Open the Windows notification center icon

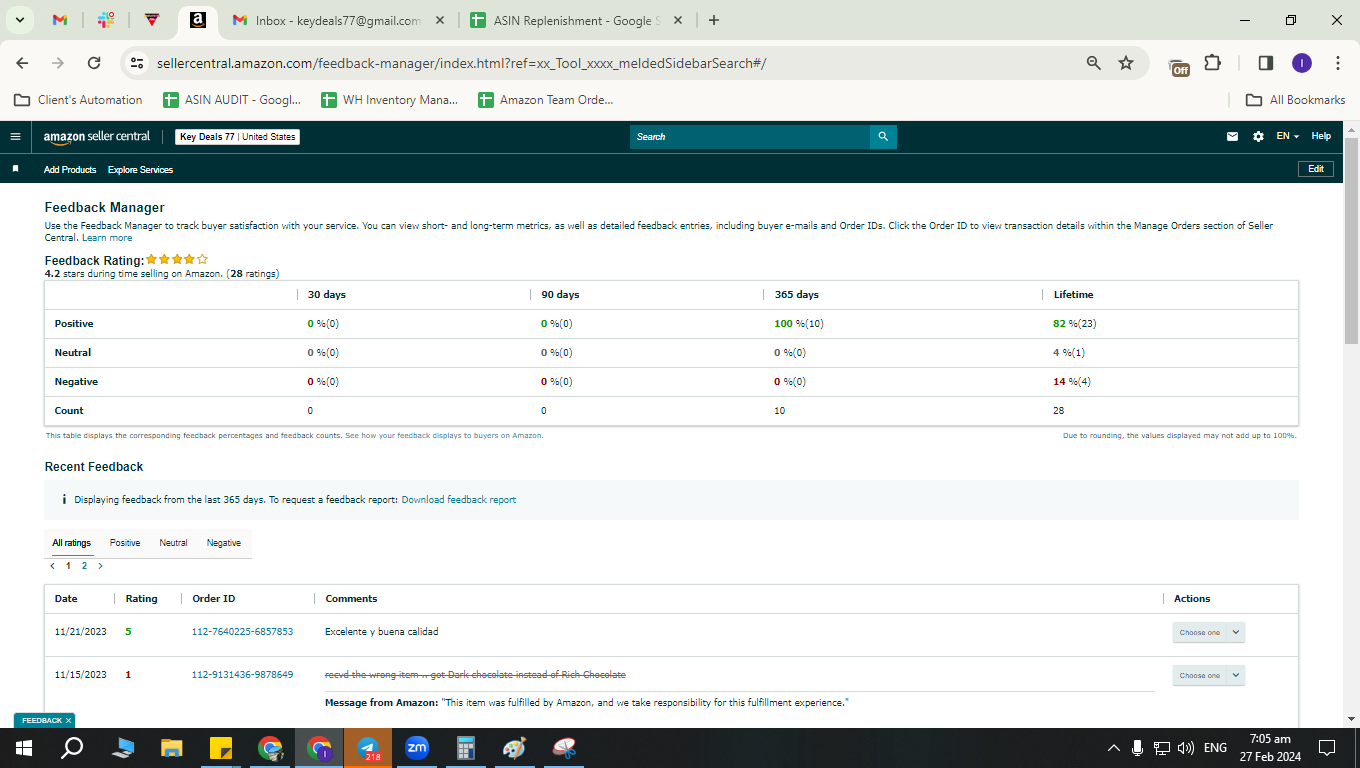click(x=1327, y=748)
